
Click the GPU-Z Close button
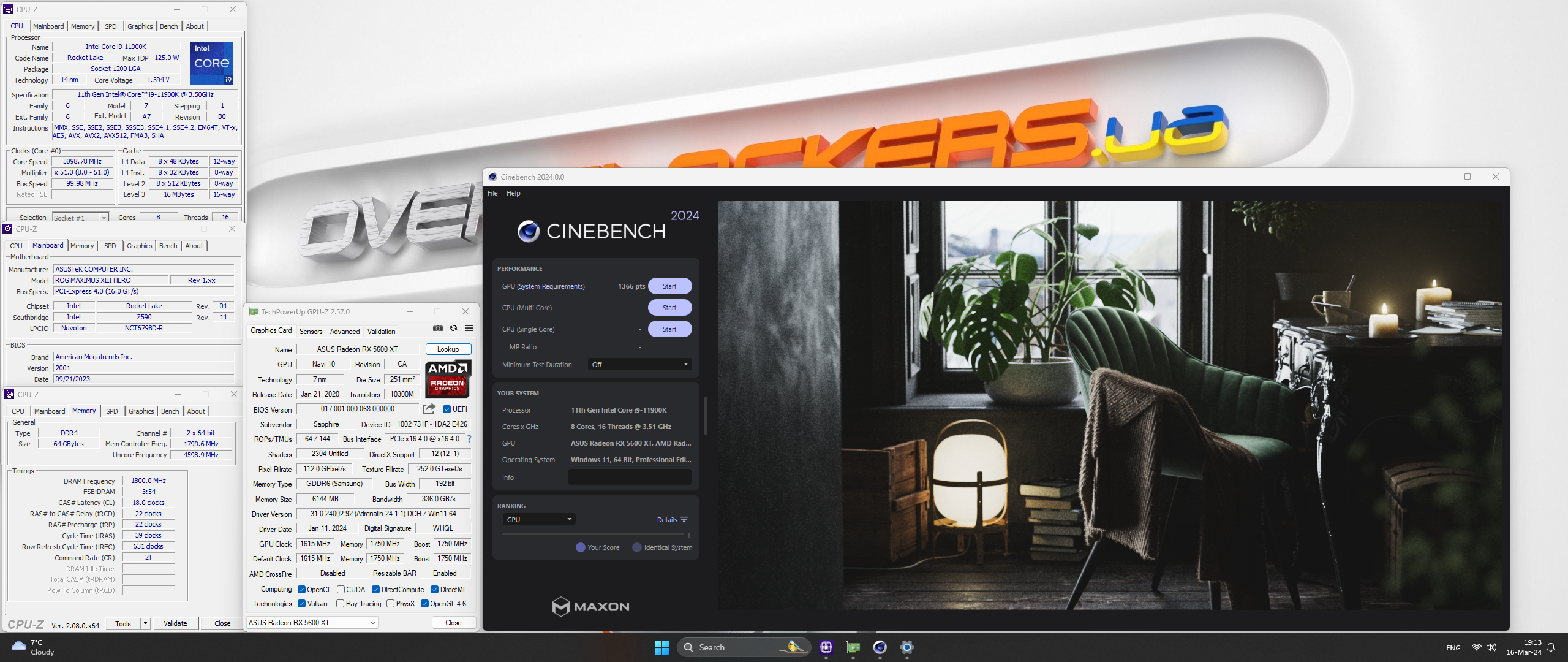tap(453, 623)
